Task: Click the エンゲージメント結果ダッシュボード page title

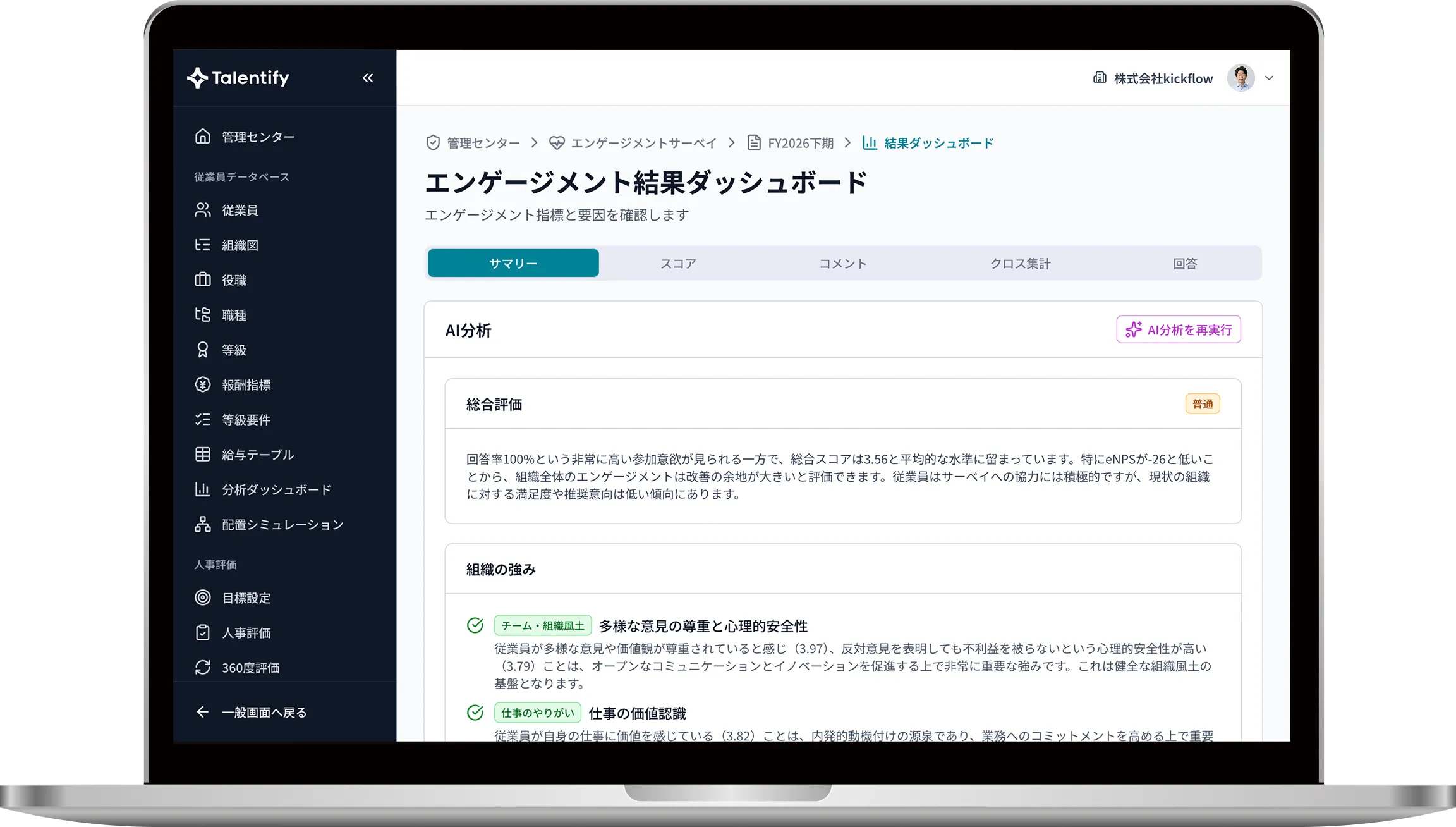Action: 646,182
